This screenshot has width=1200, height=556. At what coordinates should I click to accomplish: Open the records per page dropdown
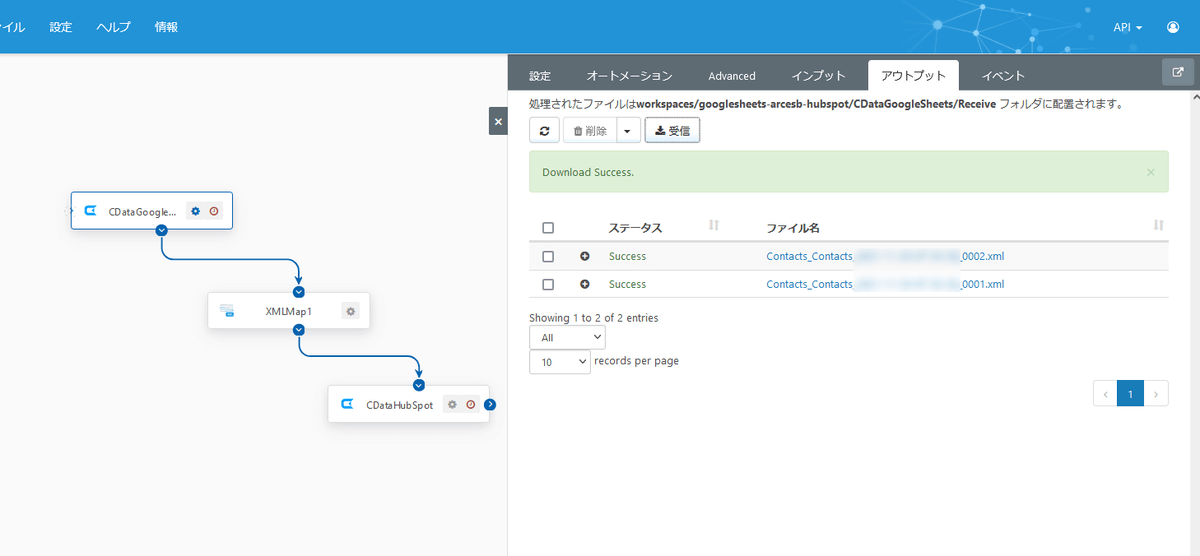(560, 362)
